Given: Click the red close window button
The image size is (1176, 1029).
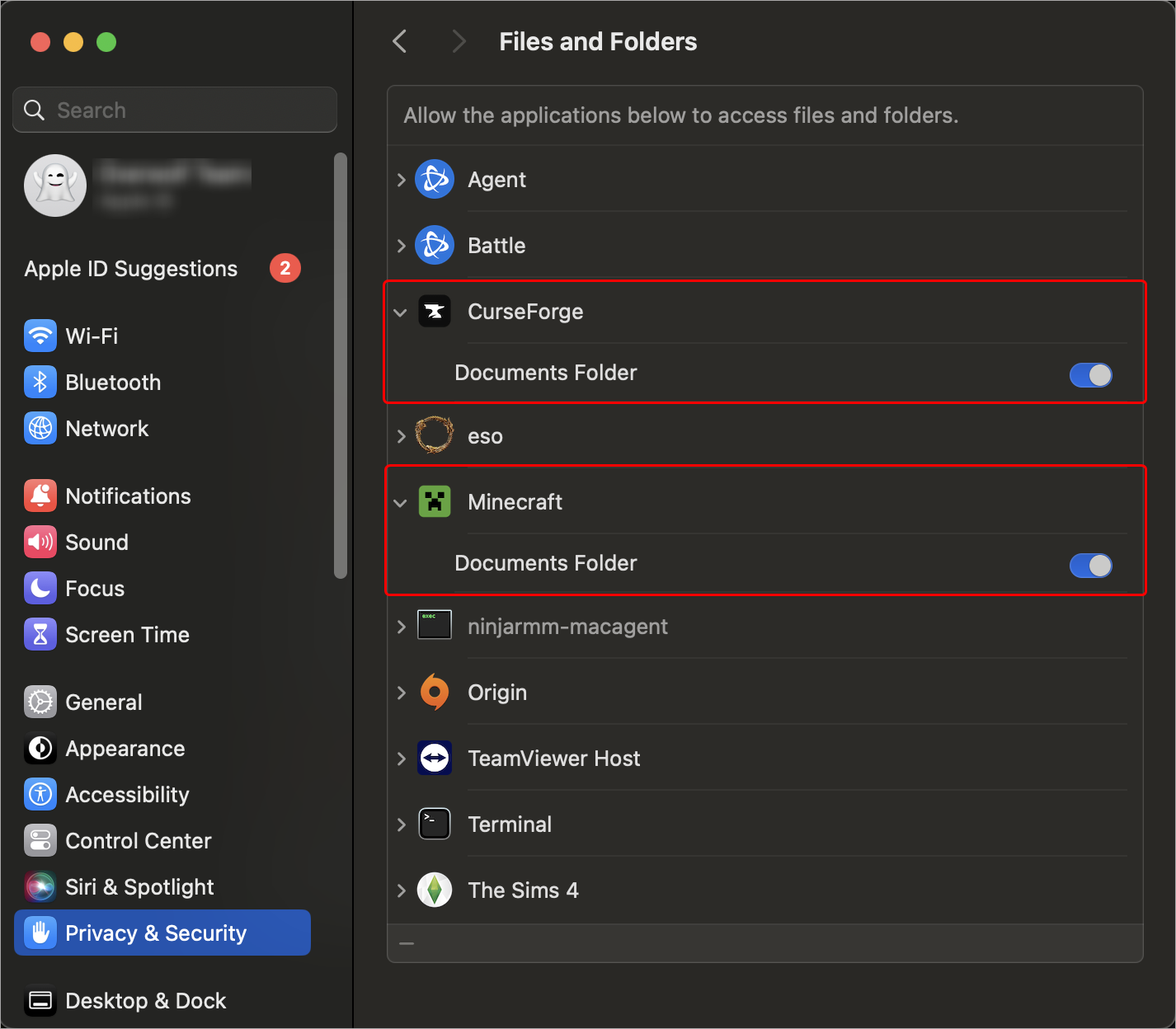Looking at the screenshot, I should [x=40, y=42].
